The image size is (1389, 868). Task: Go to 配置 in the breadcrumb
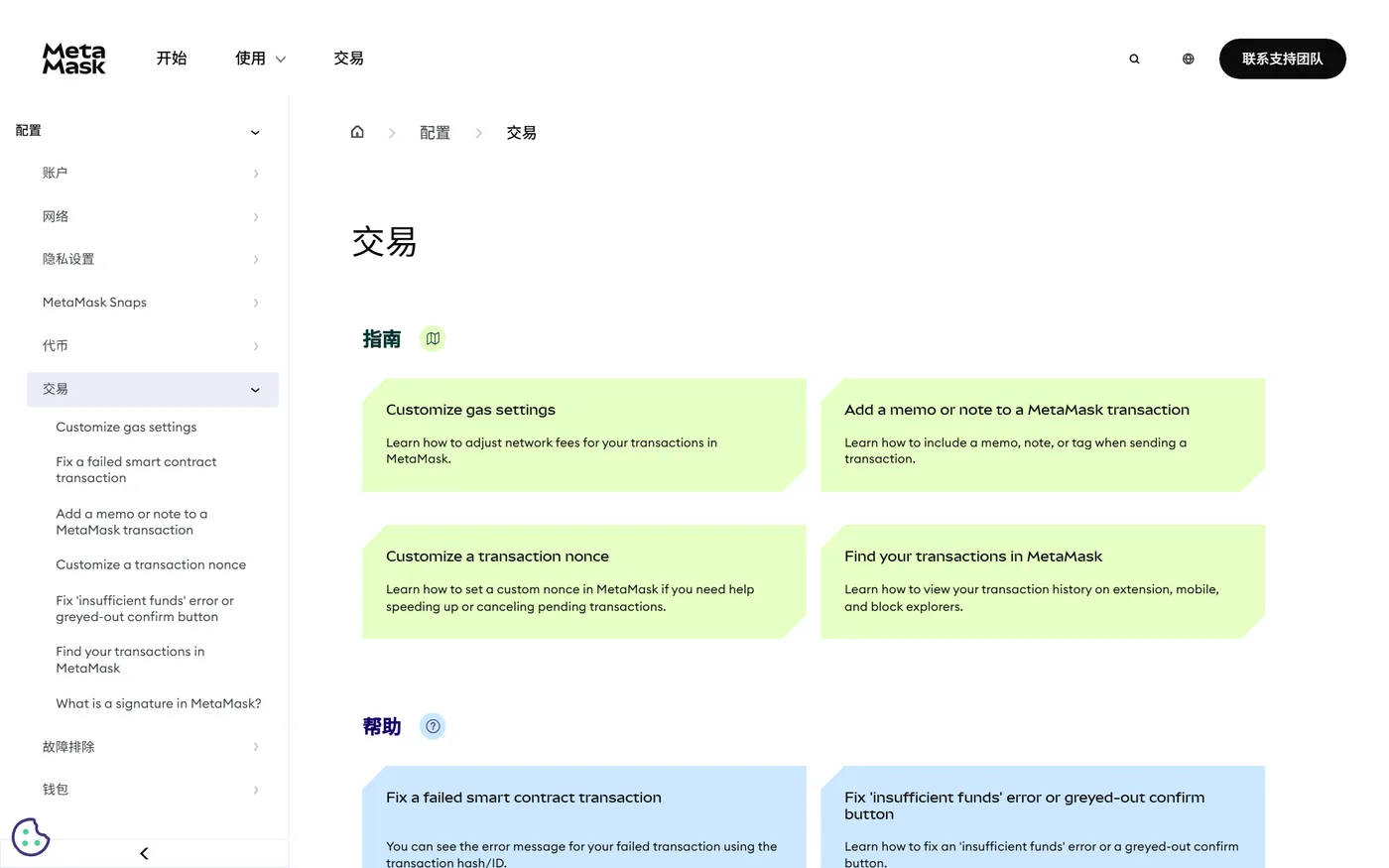coord(435,133)
